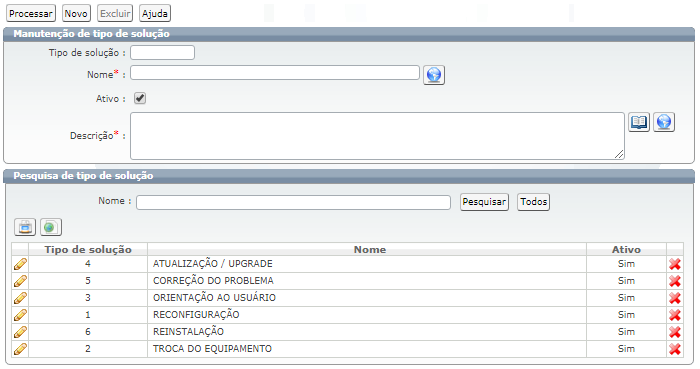Select the TROCA DO EQUIPAMENTO name cell
The height and width of the screenshot is (369, 700).
coord(367,349)
